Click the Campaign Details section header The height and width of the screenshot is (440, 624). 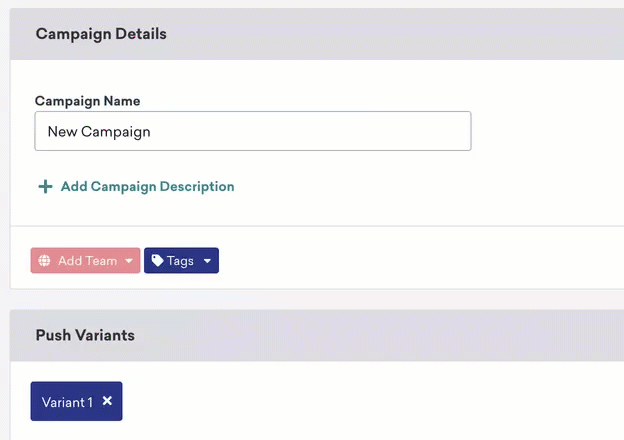[x=317, y=34]
